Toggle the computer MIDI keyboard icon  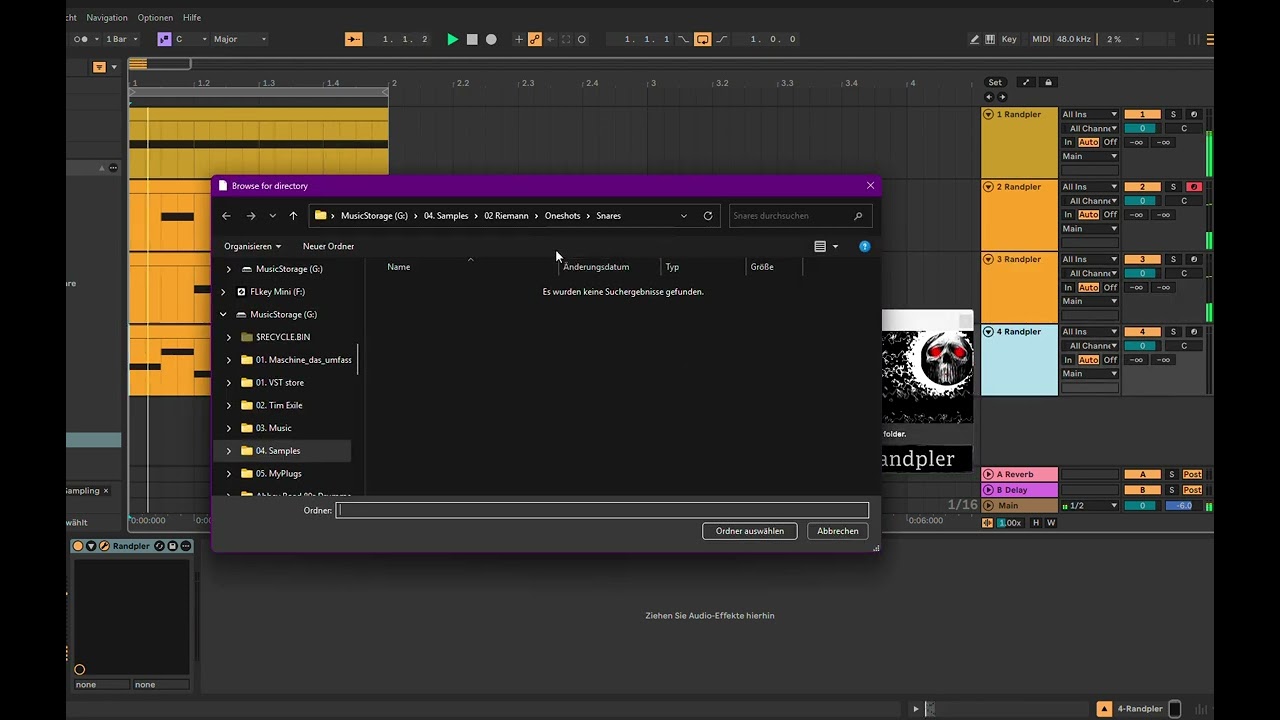coord(990,39)
